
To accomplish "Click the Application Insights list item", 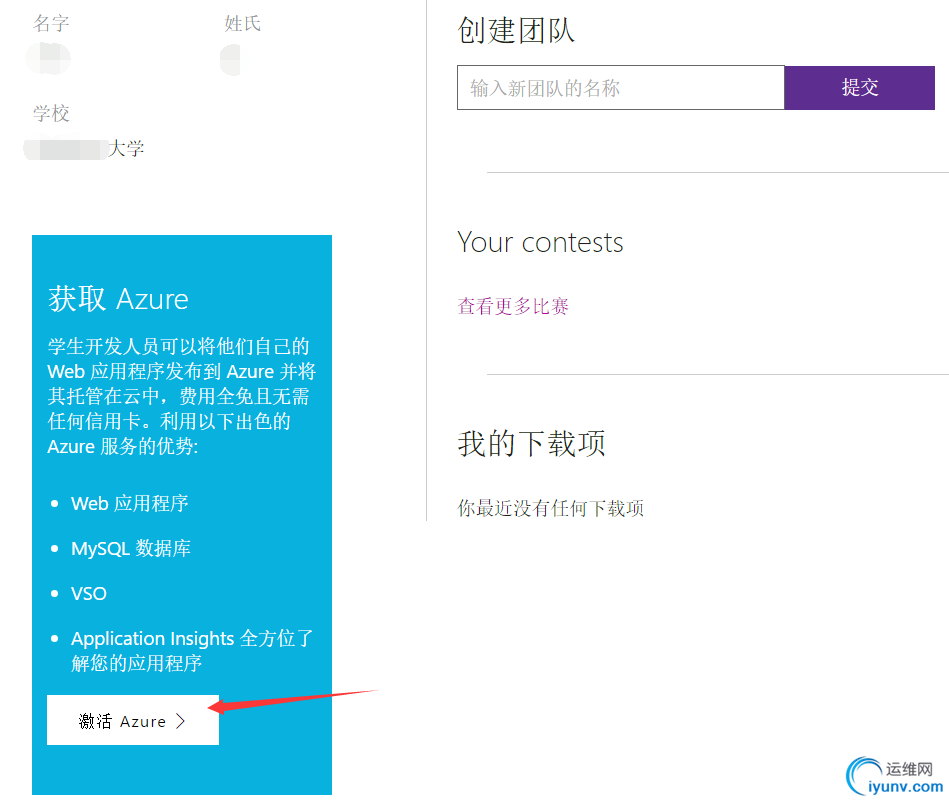I will point(192,651).
